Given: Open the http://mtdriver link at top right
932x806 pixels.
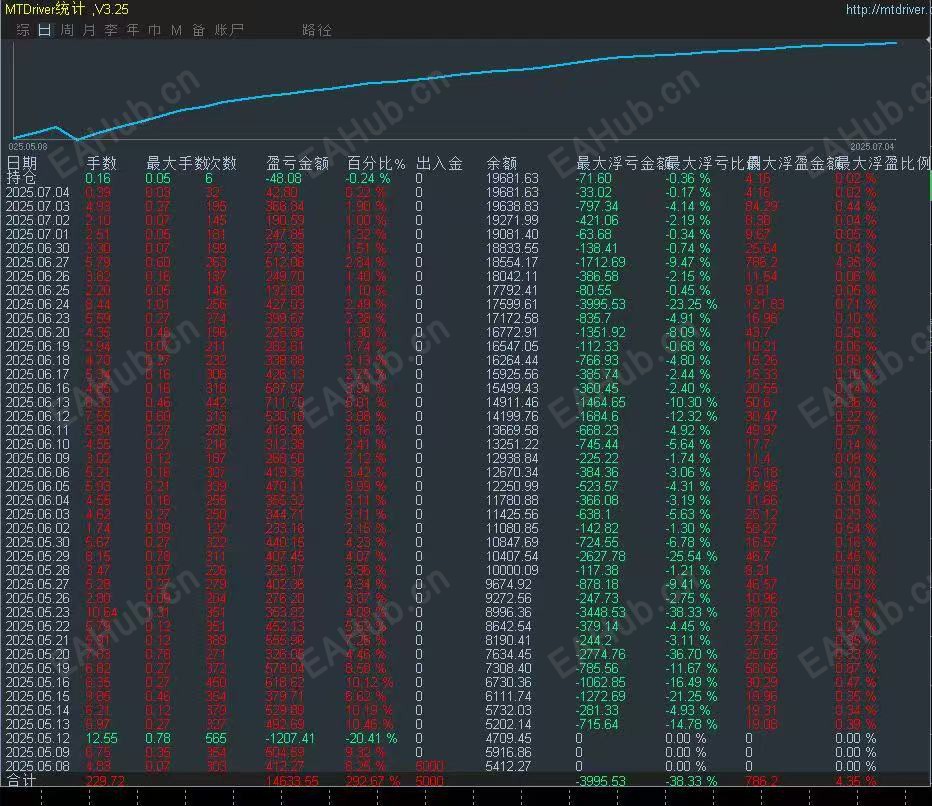Looking at the screenshot, I should [x=888, y=10].
